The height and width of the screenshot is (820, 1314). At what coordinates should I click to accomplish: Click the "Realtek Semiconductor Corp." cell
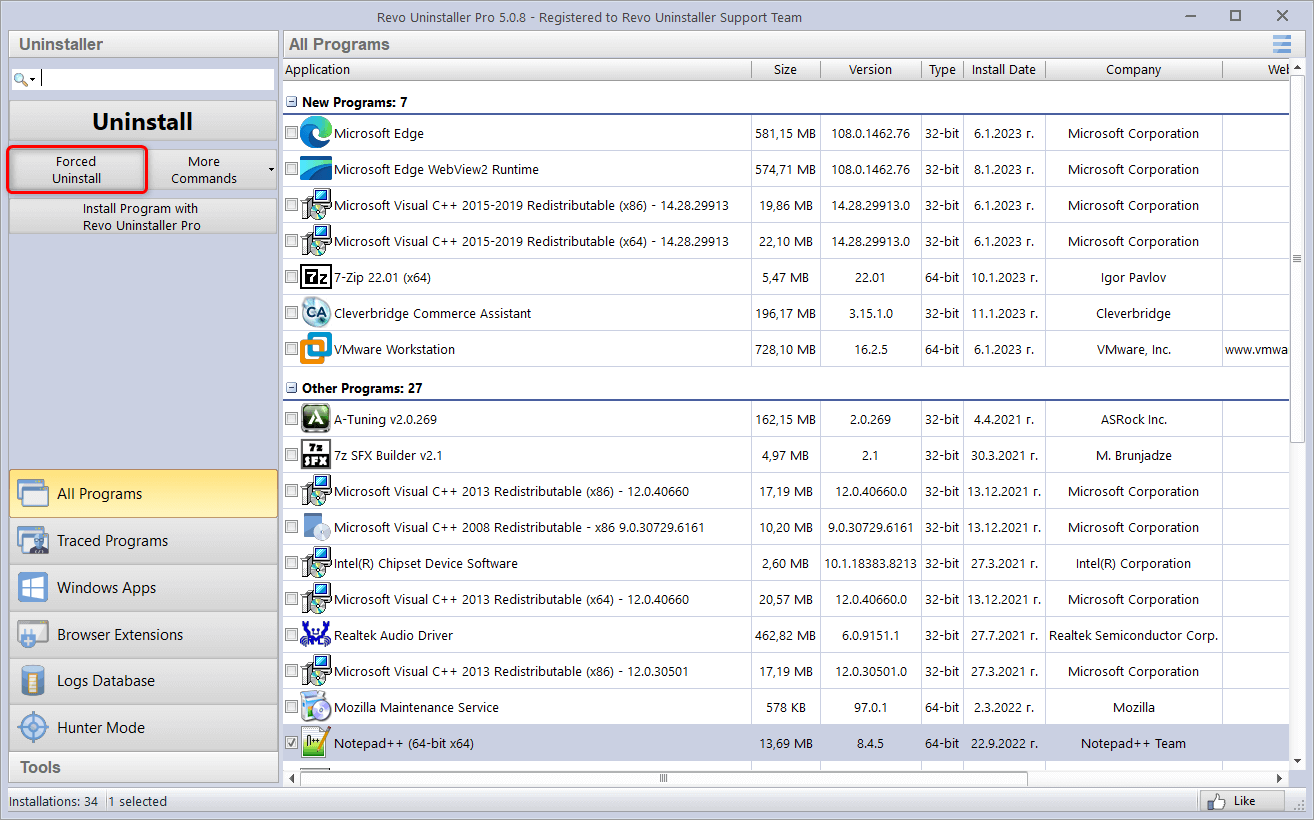click(1134, 635)
